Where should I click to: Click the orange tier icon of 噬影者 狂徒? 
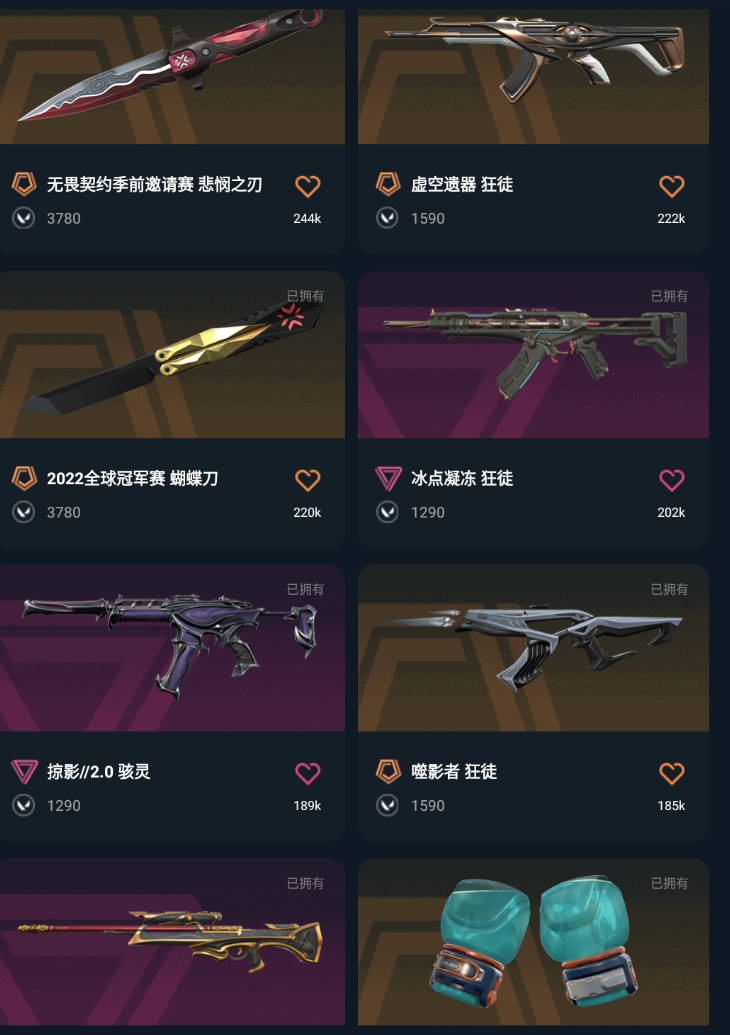pos(388,771)
